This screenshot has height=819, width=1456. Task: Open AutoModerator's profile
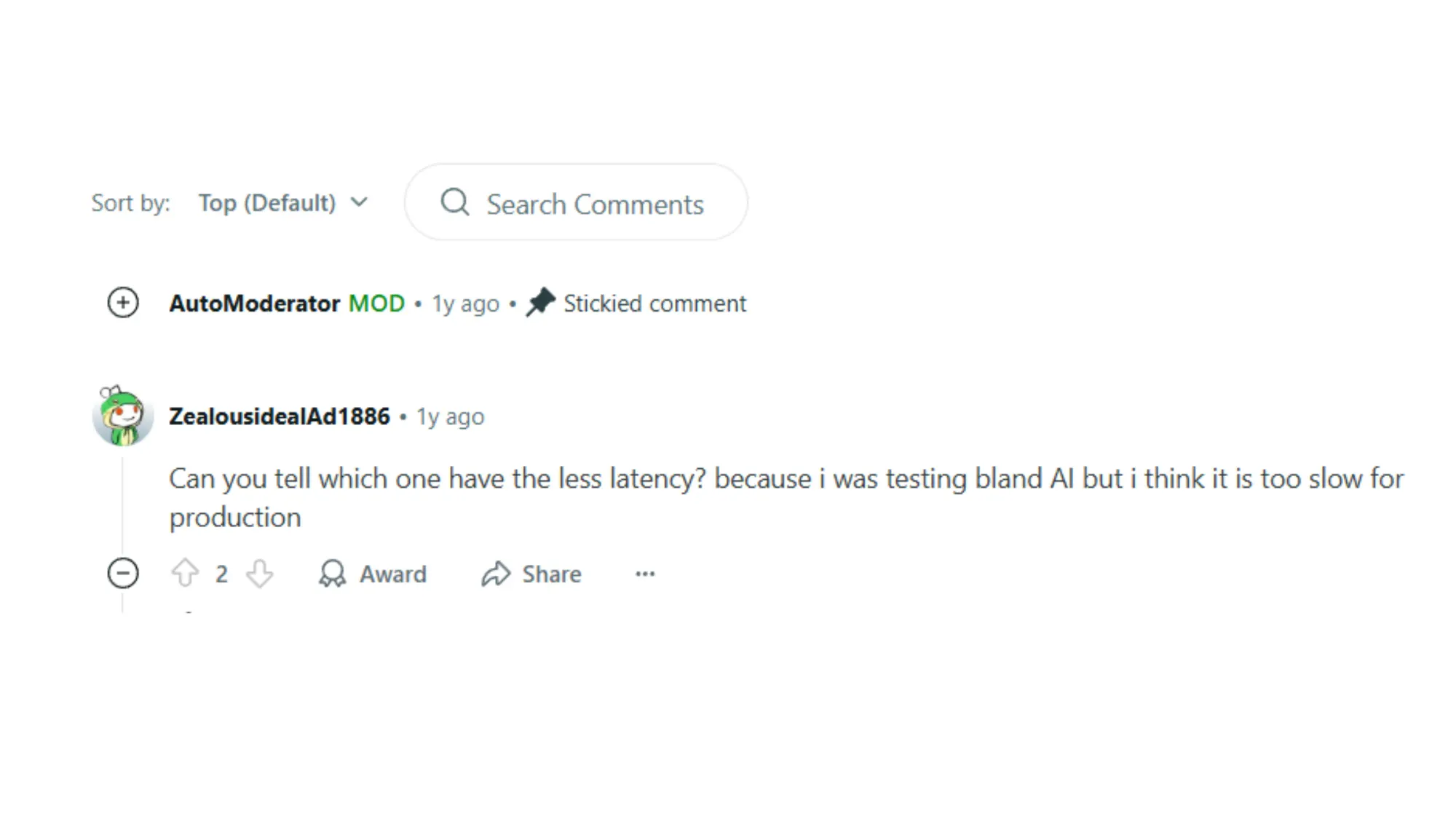point(254,303)
